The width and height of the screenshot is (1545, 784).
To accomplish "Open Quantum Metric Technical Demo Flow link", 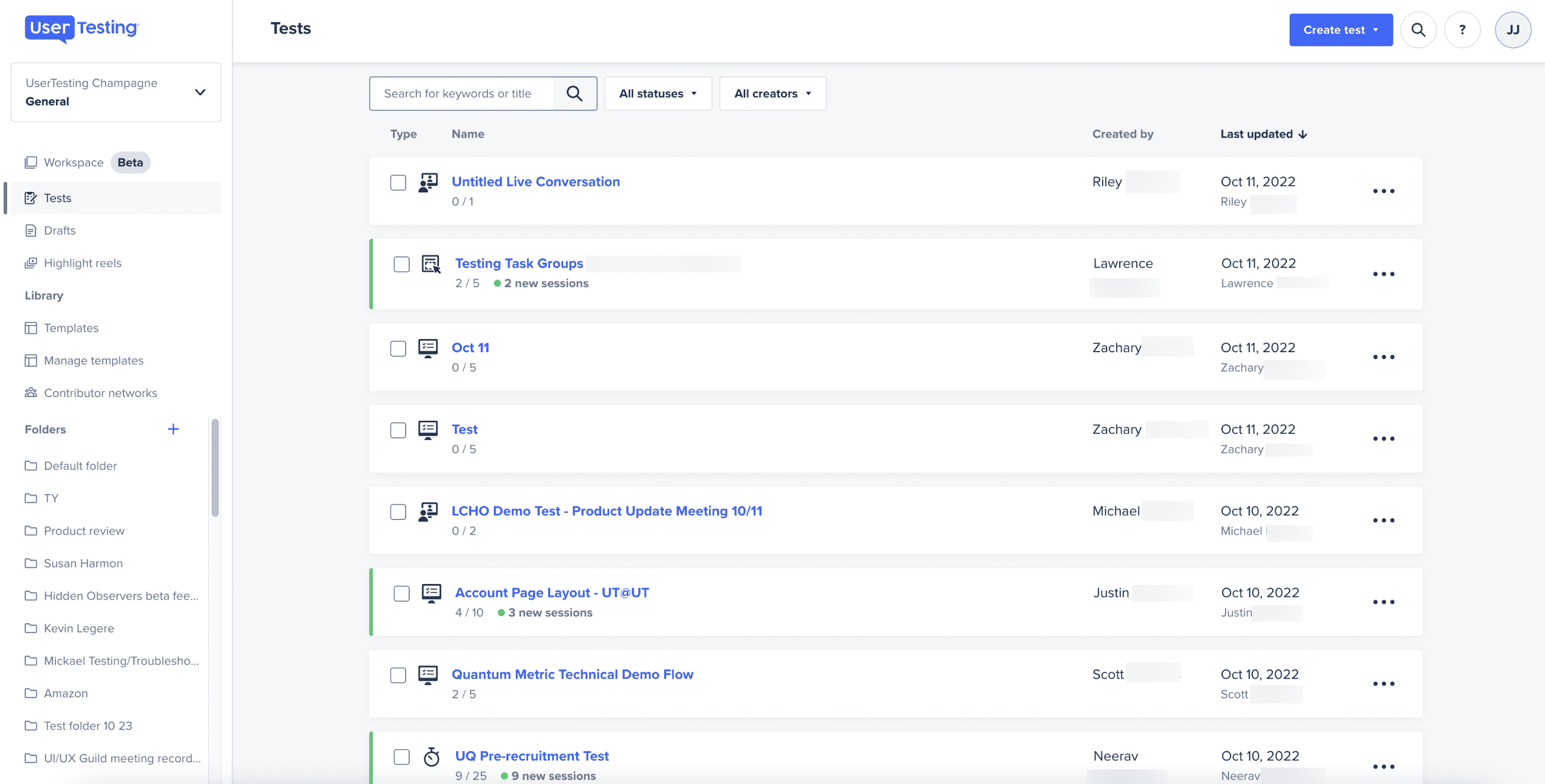I will [x=572, y=674].
